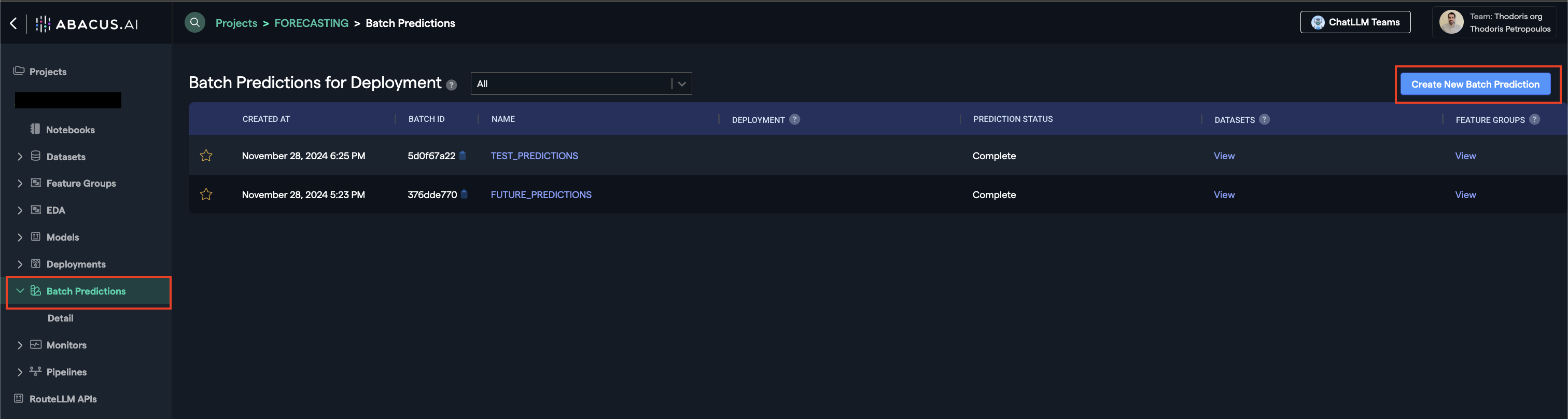Screen dimensions: 1568x419
Task: Open the TEST_PREDICTIONS link
Action: [x=534, y=156]
